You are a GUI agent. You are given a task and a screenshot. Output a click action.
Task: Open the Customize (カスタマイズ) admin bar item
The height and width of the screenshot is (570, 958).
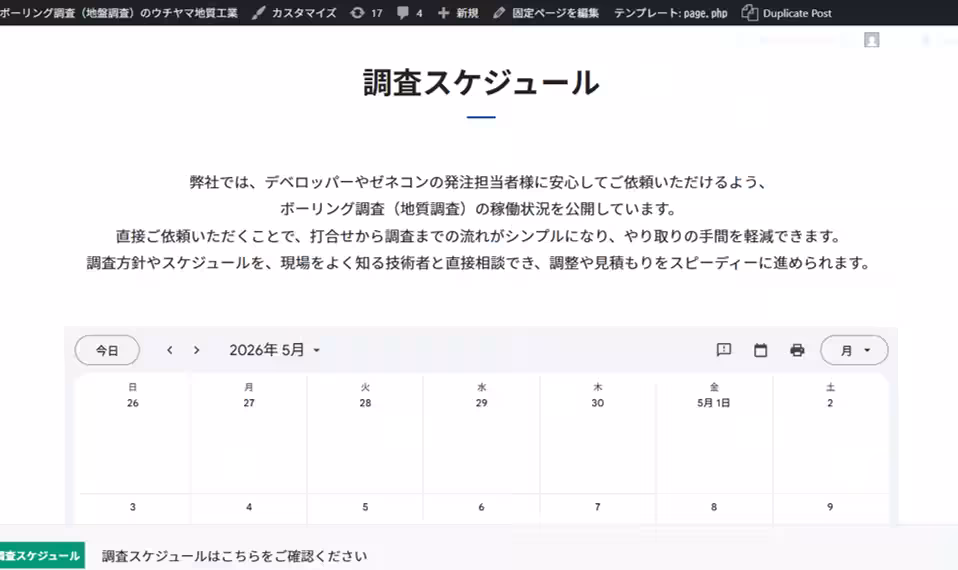tap(294, 13)
